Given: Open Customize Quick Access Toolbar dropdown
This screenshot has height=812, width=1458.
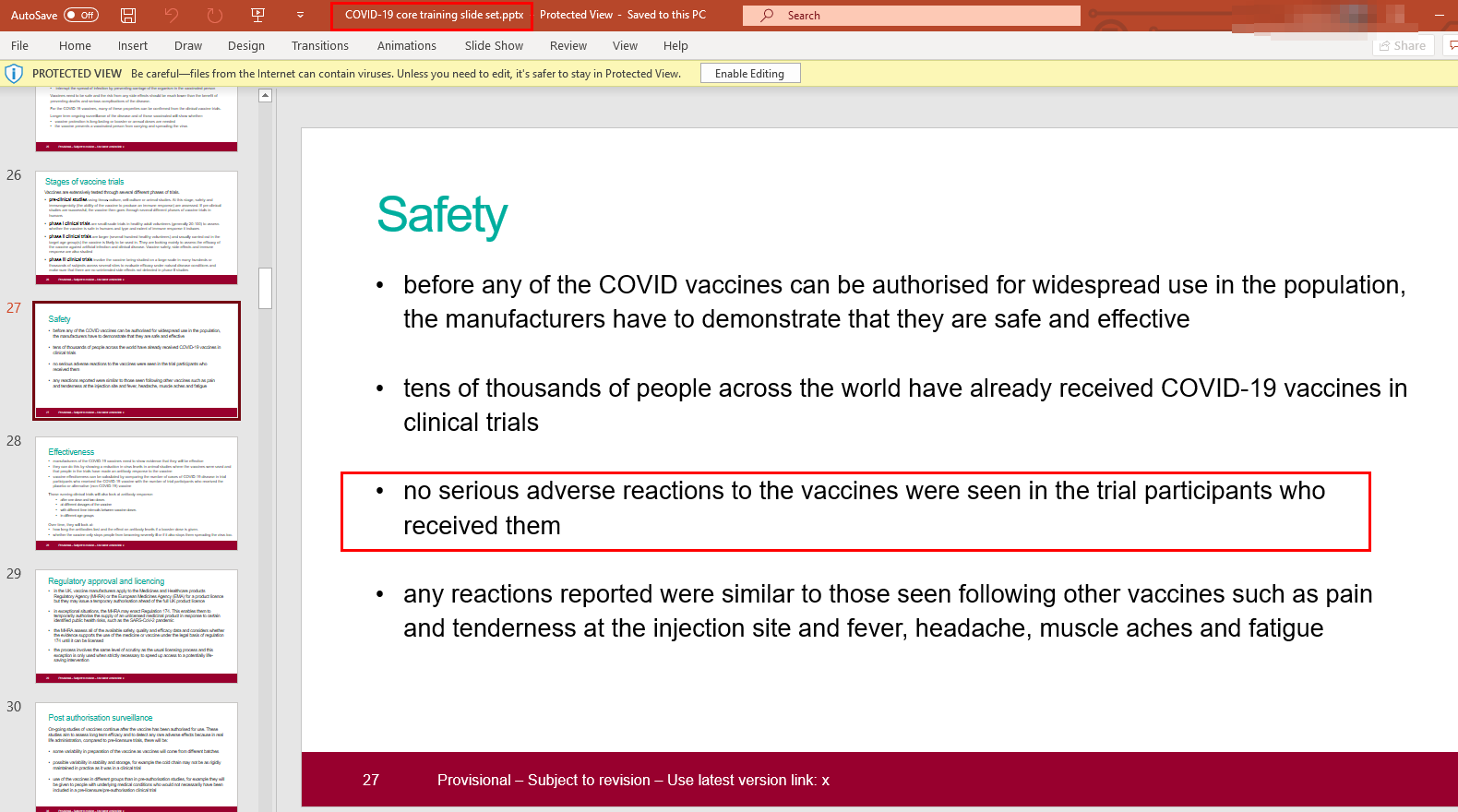Looking at the screenshot, I should pyautogui.click(x=300, y=15).
